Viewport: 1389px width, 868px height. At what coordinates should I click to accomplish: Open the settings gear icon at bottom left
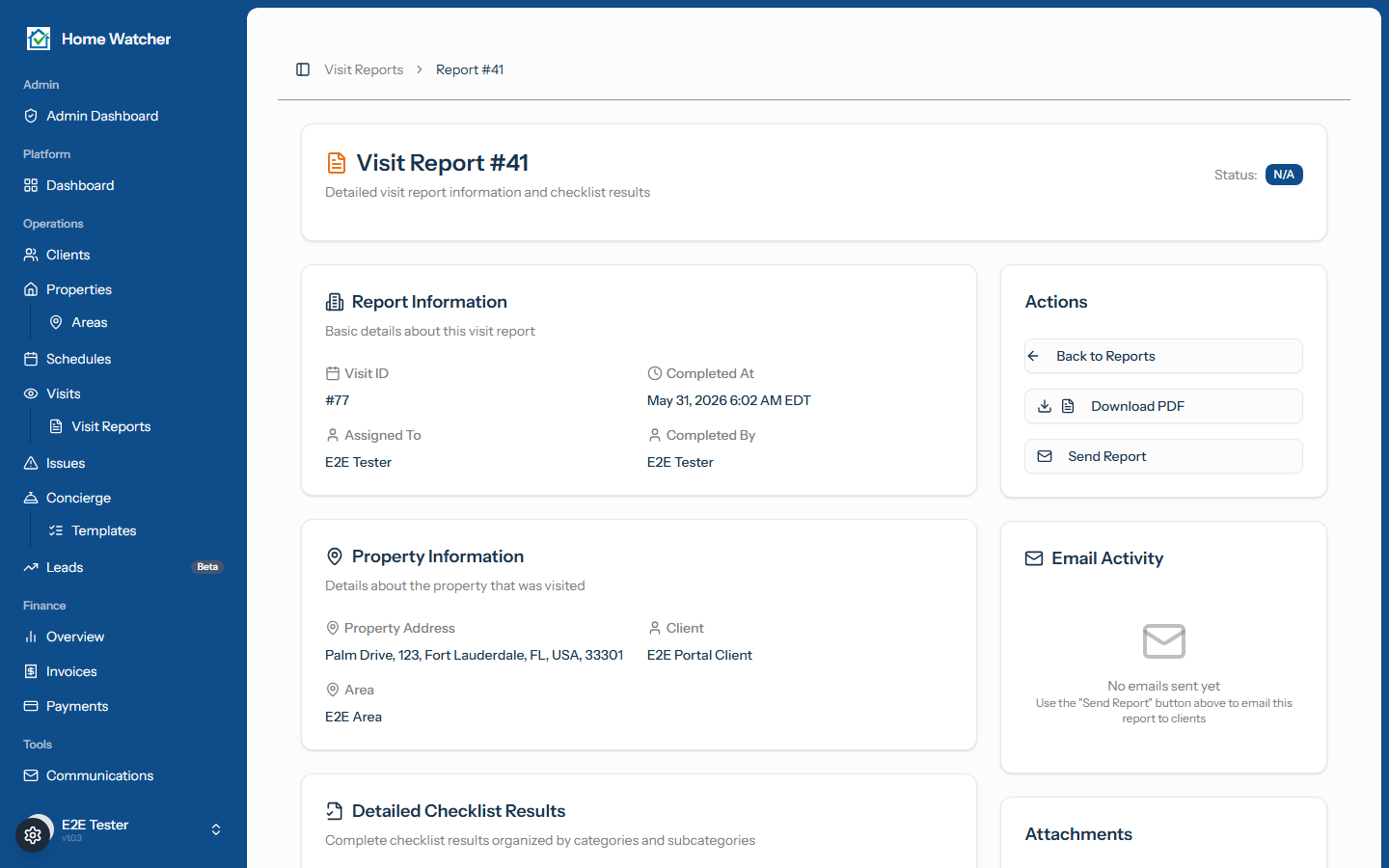pos(33,835)
